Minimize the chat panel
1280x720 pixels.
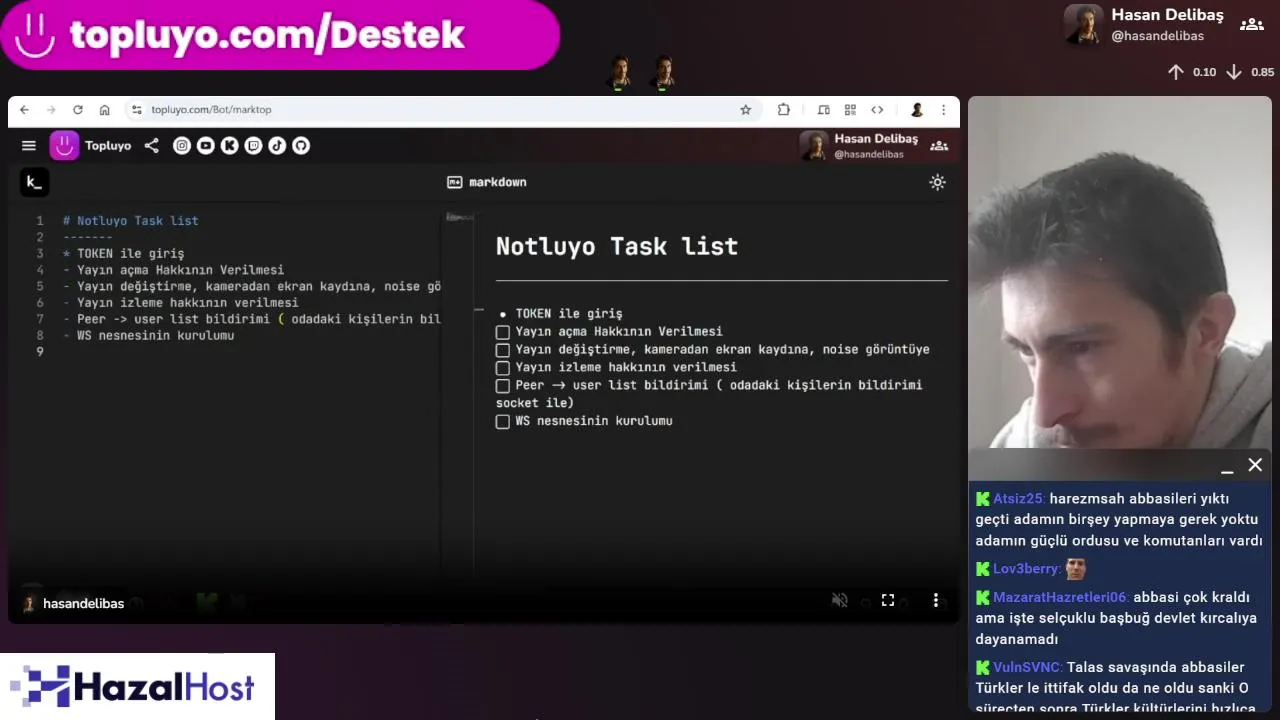[x=1227, y=470]
